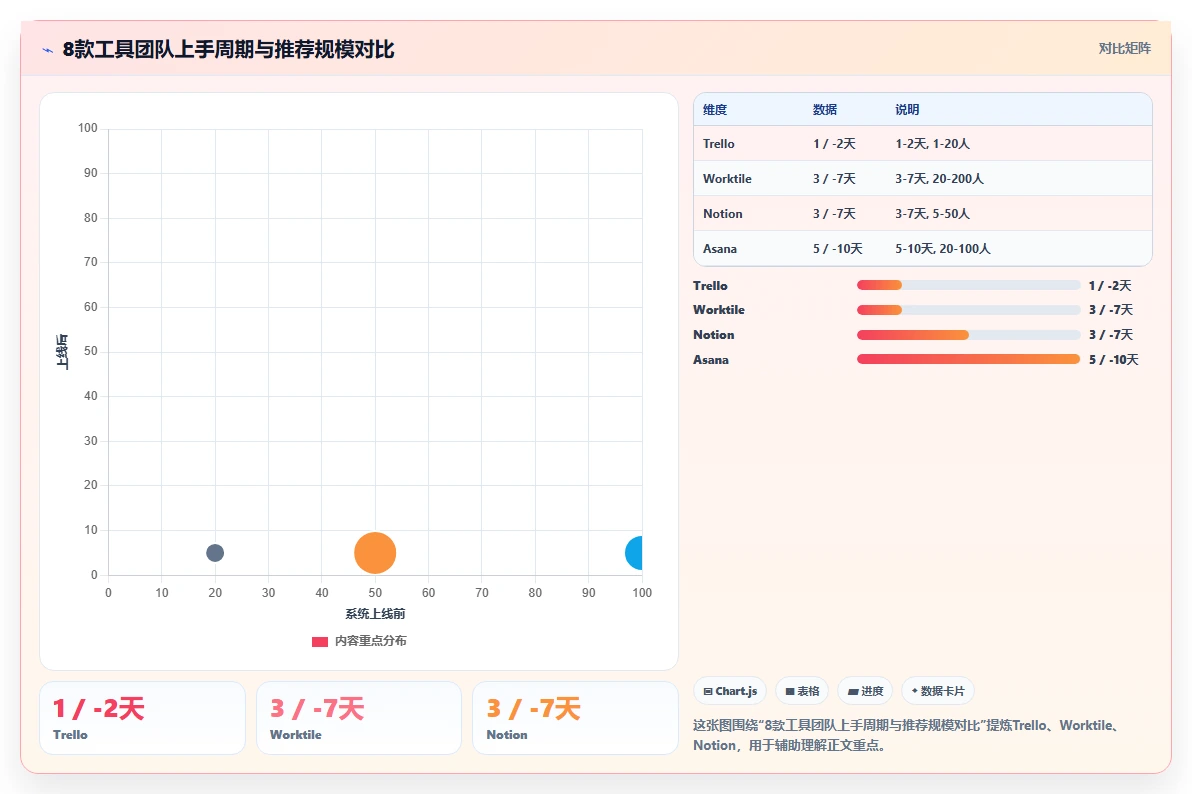Click the 系统上线前 x-axis title
The height and width of the screenshot is (794, 1192).
[375, 614]
